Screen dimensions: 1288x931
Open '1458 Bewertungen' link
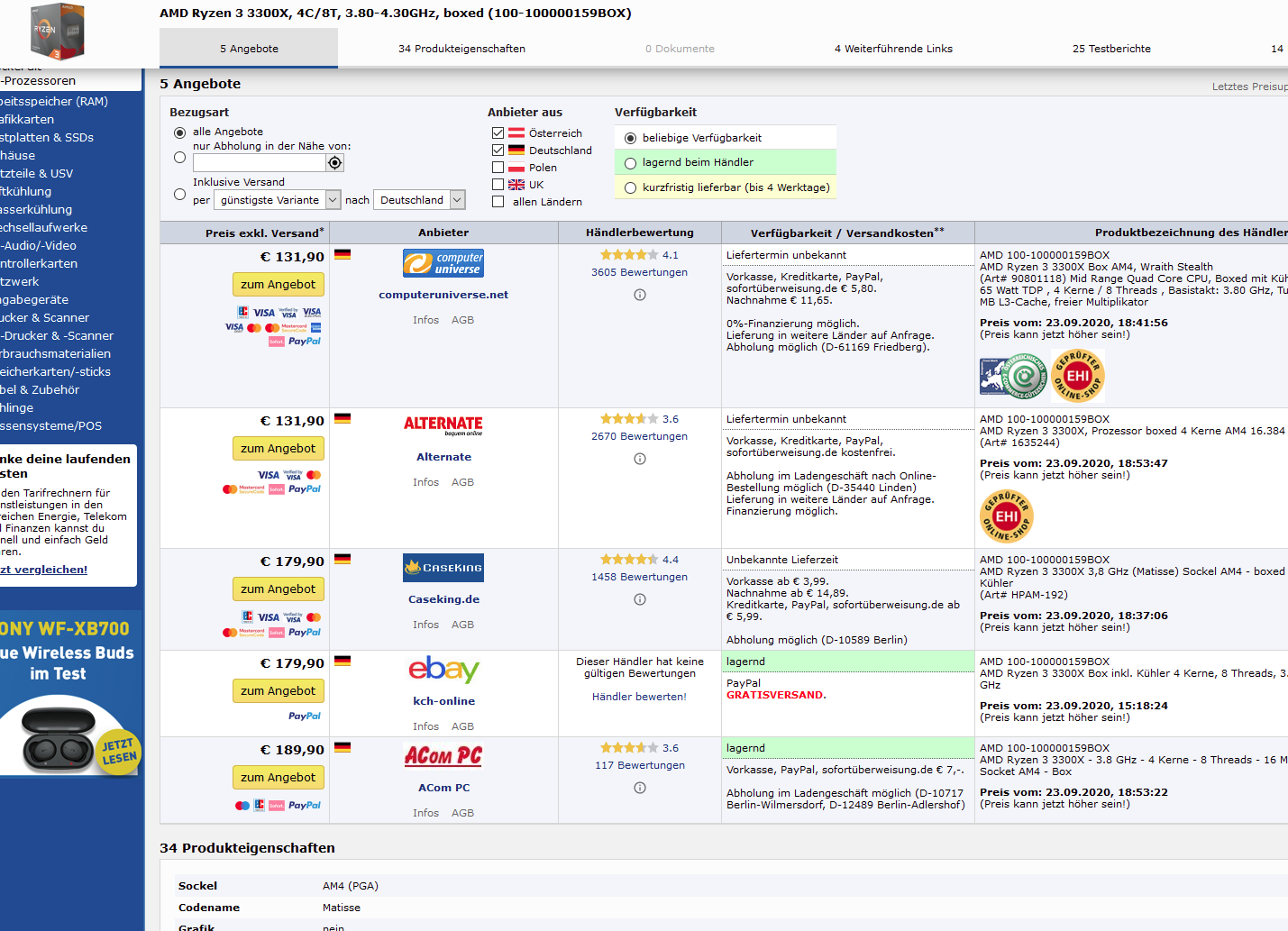click(x=639, y=577)
